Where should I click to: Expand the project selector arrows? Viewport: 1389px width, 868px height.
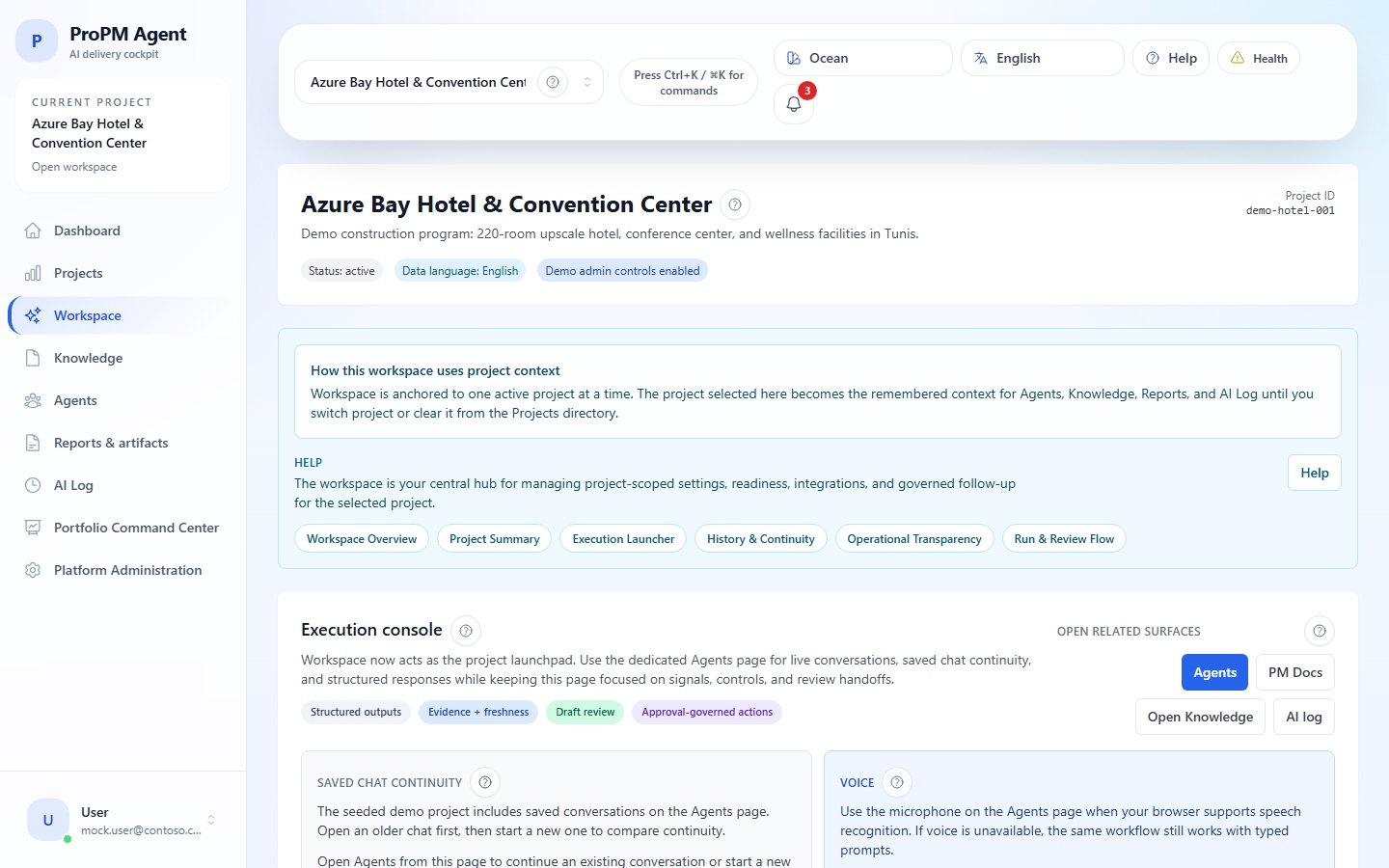coord(586,82)
